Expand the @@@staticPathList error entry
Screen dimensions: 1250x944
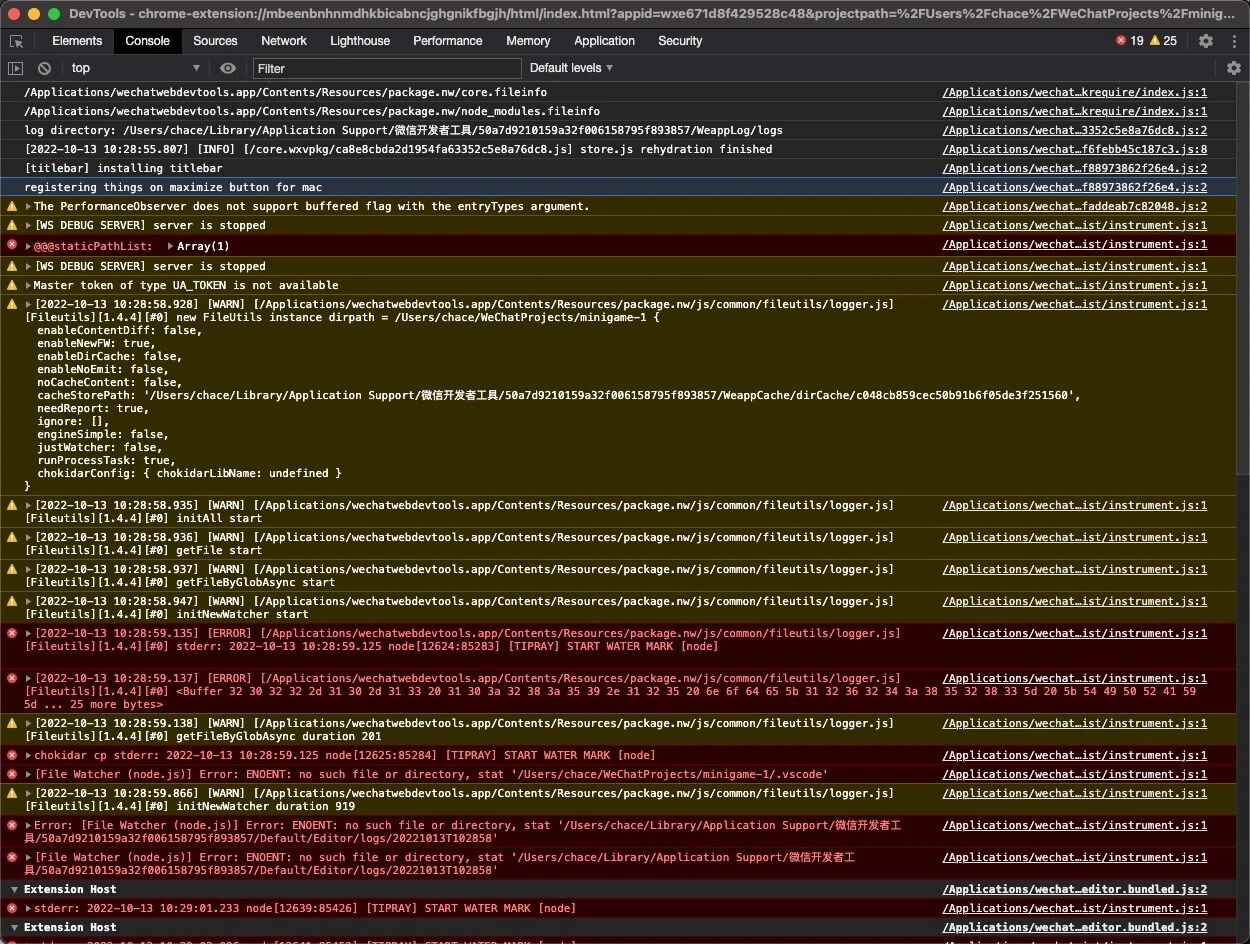(29, 247)
